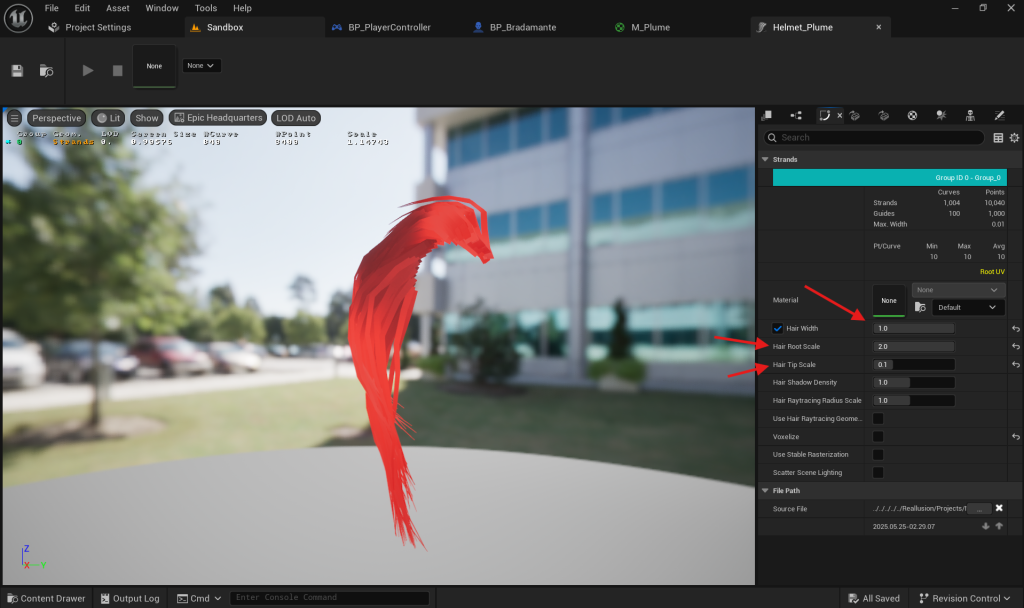The height and width of the screenshot is (608, 1024).
Task: Reset Hair Width to default value
Action: [1016, 328]
